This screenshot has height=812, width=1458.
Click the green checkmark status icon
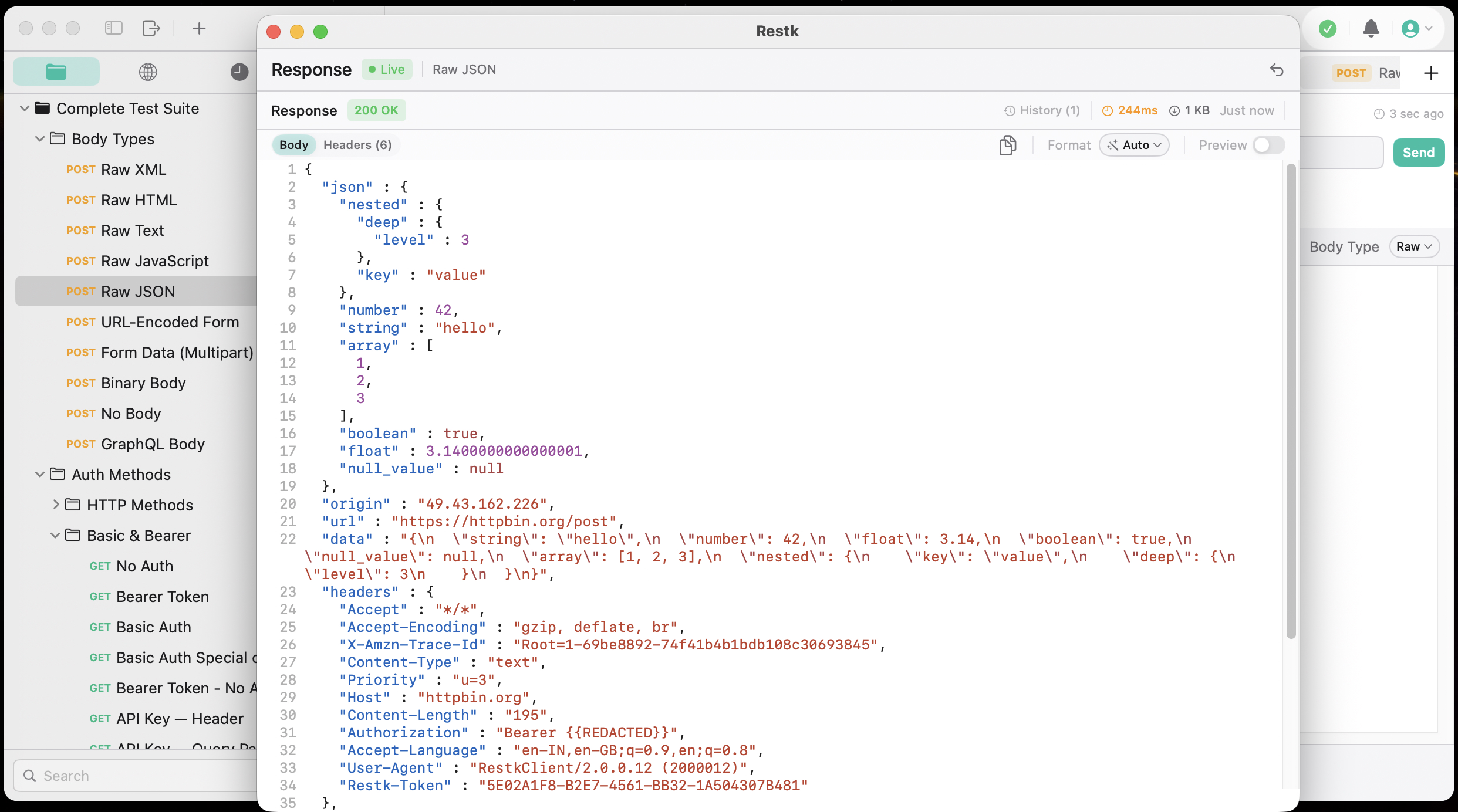(x=1328, y=28)
